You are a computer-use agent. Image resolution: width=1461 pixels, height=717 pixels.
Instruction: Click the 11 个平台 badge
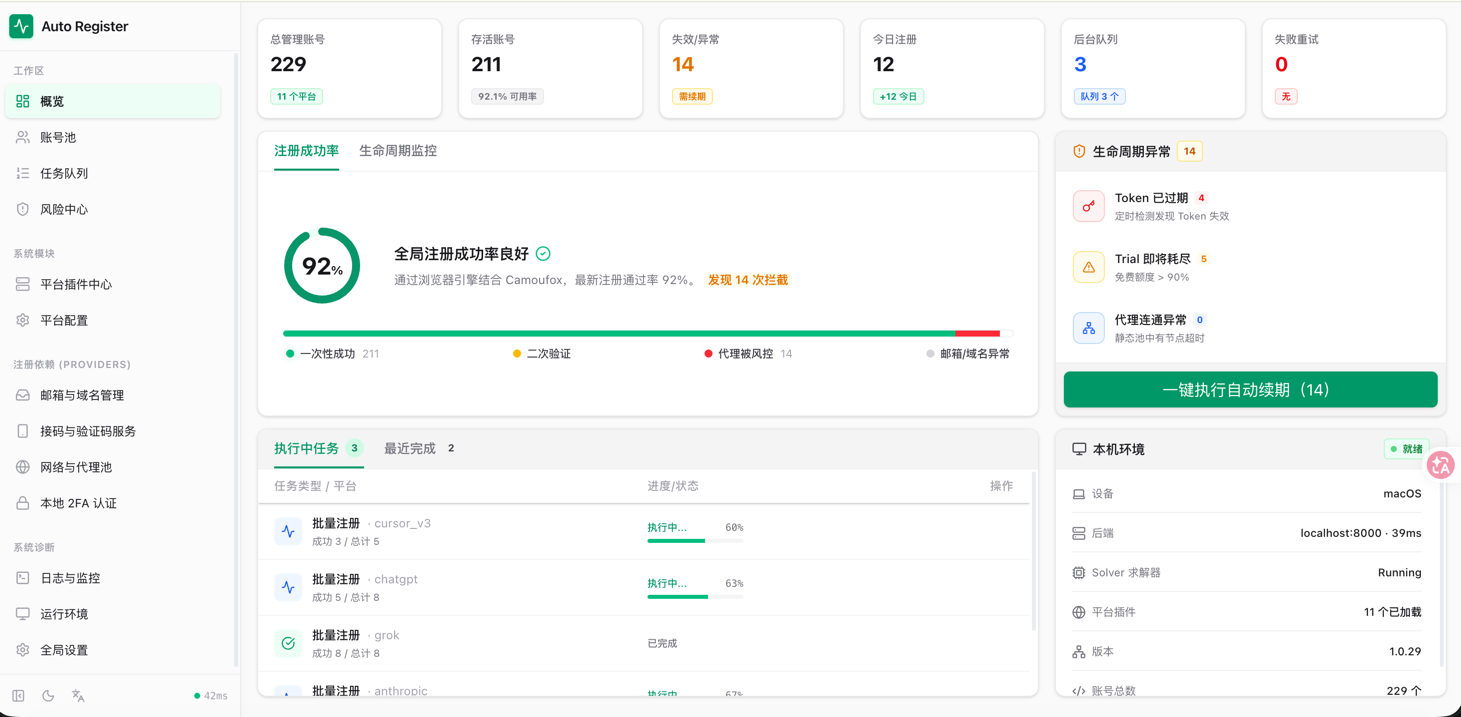(x=296, y=97)
